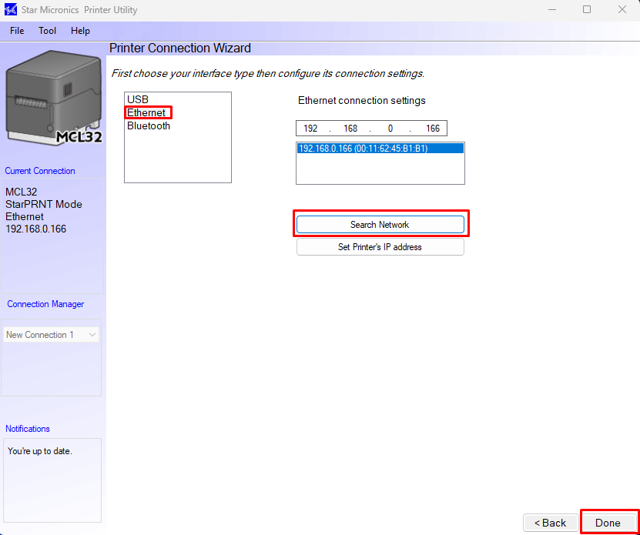Screen dimensions: 640x535
Task: Click last octet 166 of IP field
Action: (x=431, y=129)
